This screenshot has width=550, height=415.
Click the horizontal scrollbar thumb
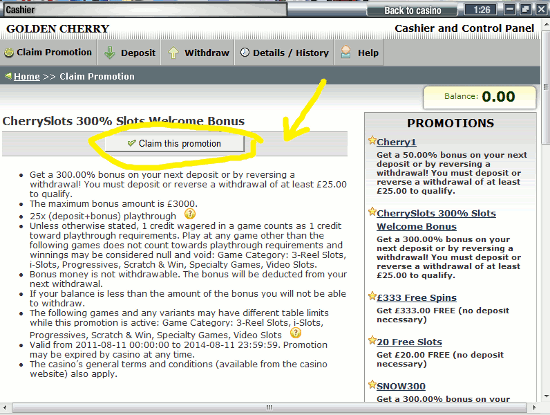pyautogui.click(x=269, y=407)
